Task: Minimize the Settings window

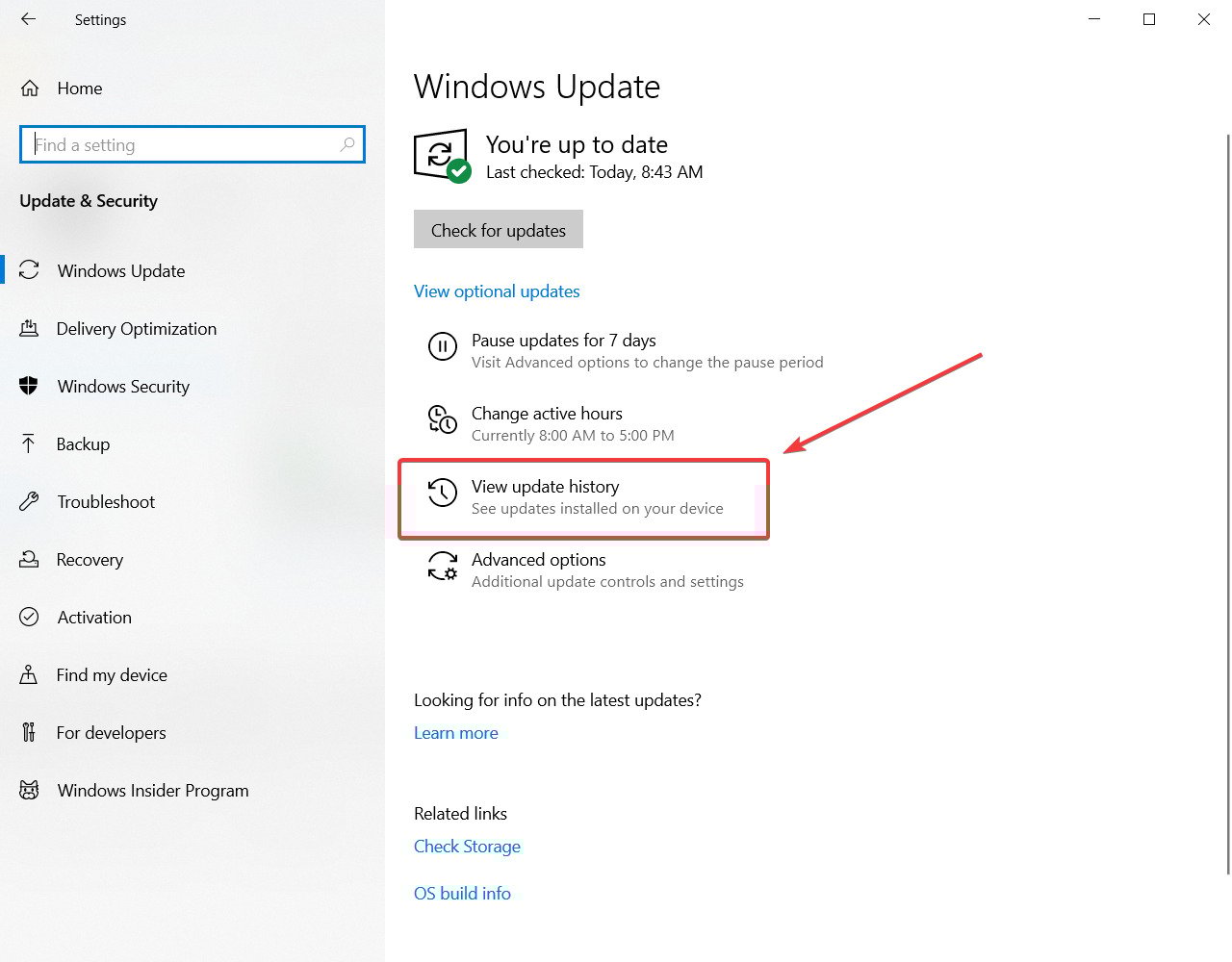Action: pyautogui.click(x=1094, y=19)
